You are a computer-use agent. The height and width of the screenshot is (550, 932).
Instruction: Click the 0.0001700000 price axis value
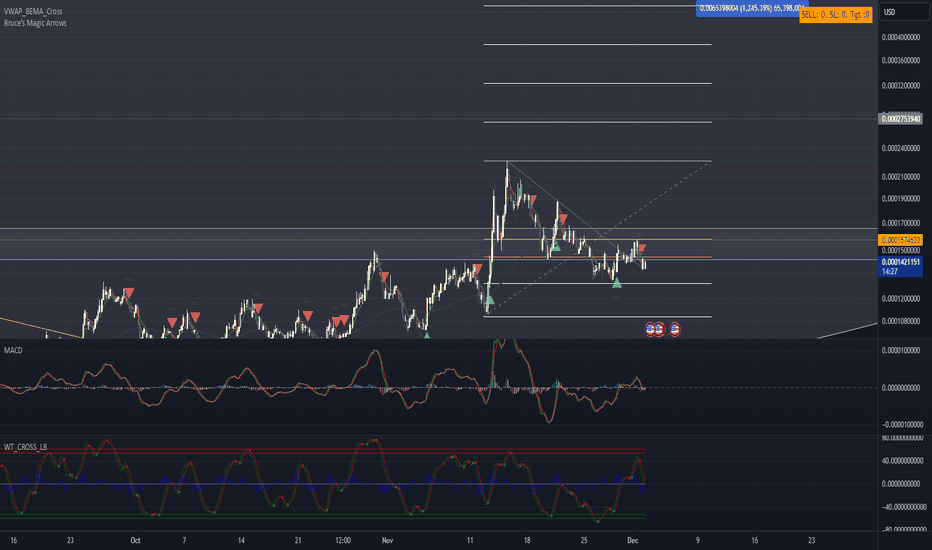901,223
